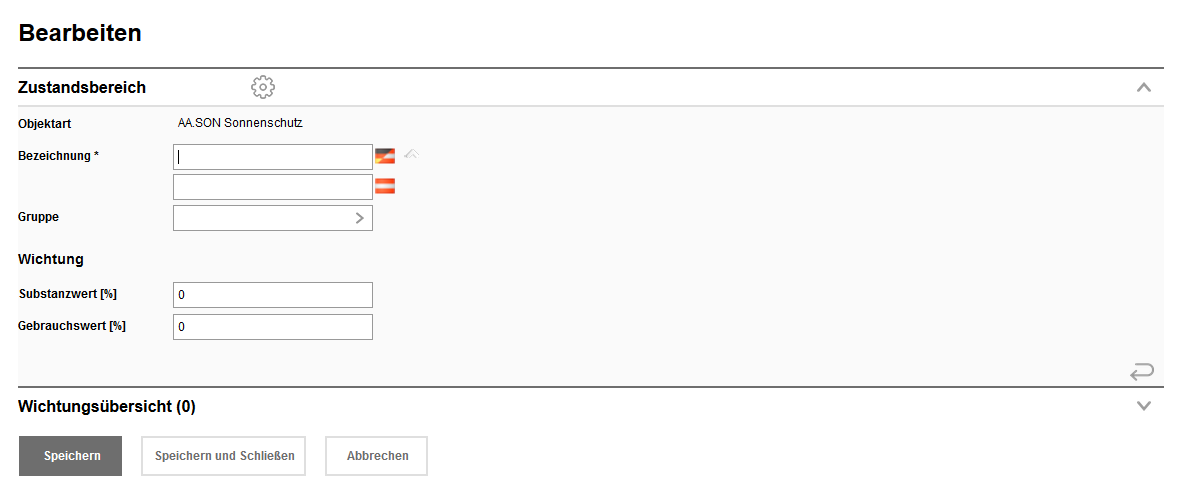The height and width of the screenshot is (502, 1179).
Task: Expand the Wichtungsübersicht section chevron
Action: (x=1144, y=406)
